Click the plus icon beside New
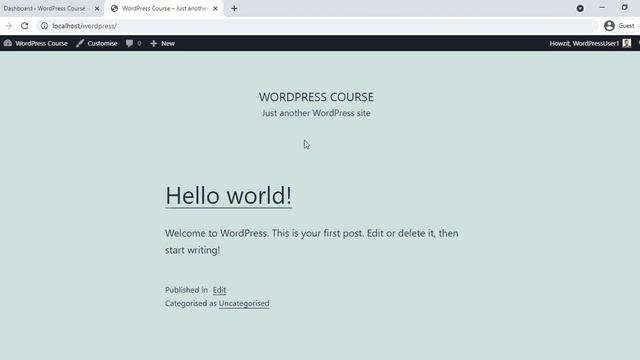Image resolution: width=640 pixels, height=360 pixels. pos(153,43)
